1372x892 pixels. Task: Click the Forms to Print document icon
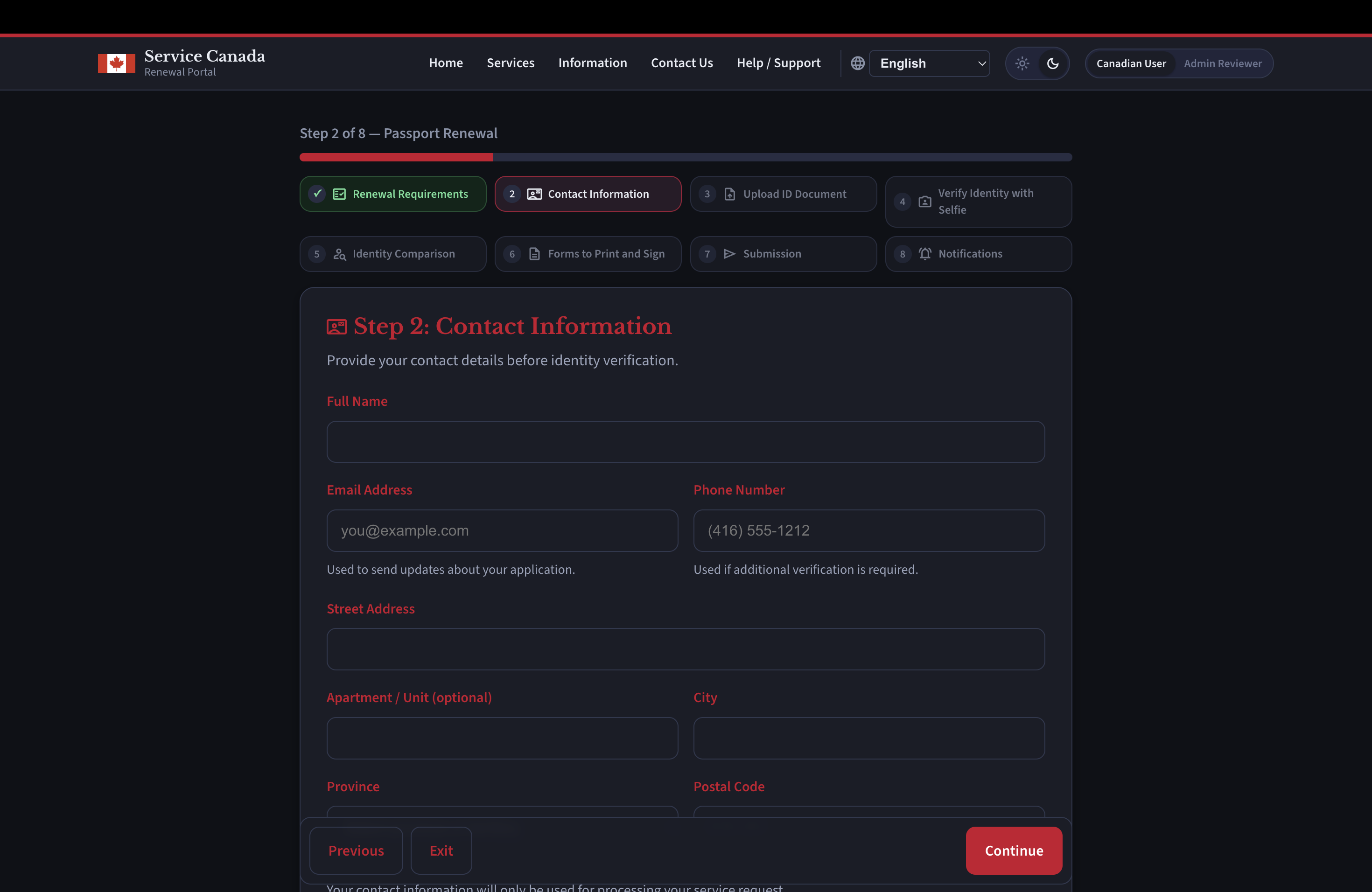(534, 254)
